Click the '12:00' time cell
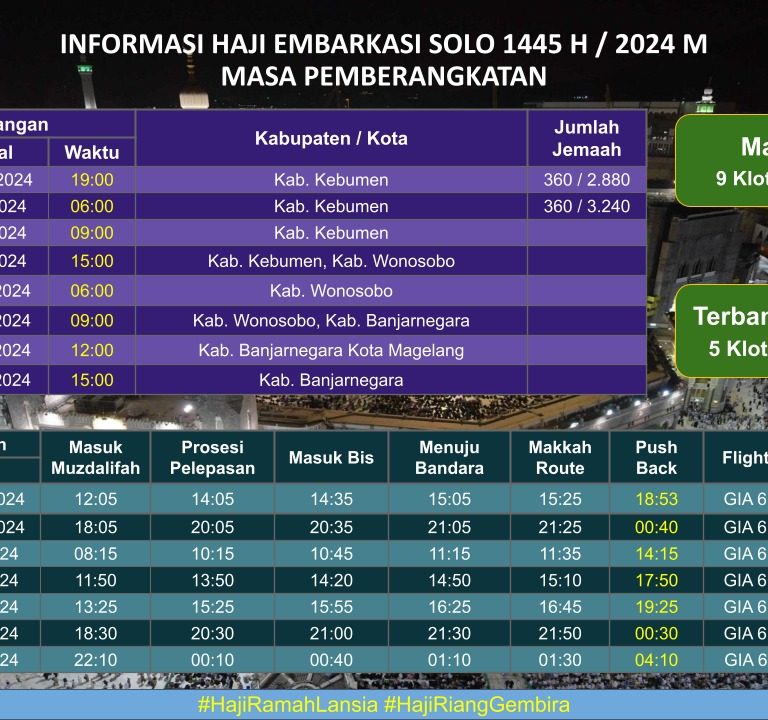The width and height of the screenshot is (768, 720). [x=92, y=350]
